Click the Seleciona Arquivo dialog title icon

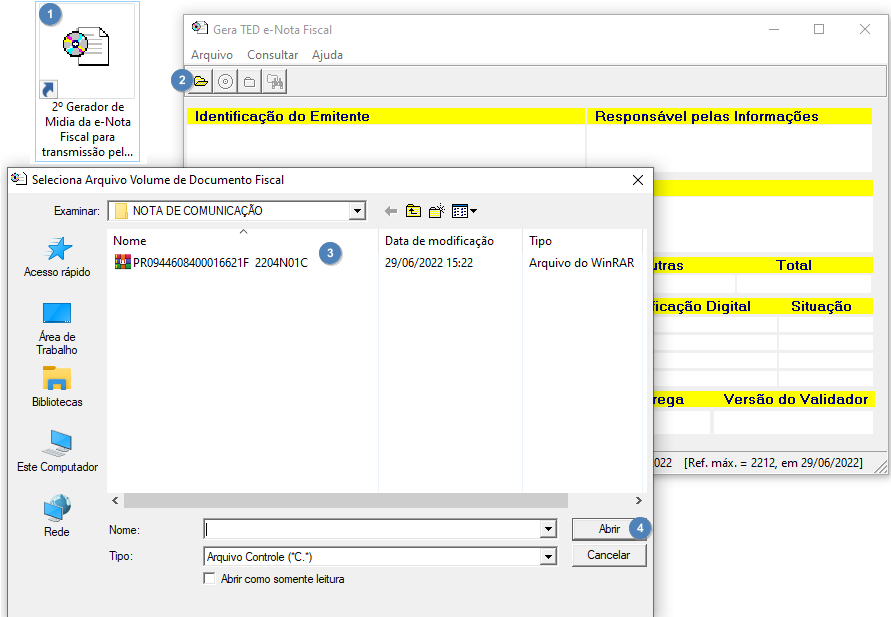(x=19, y=178)
